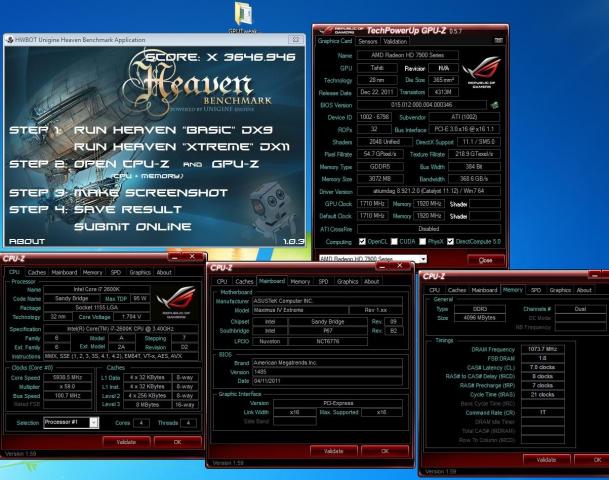Click CAS# Latency value 7.0 clocks
Image resolution: width=609 pixels, height=480 pixels.
[542, 367]
